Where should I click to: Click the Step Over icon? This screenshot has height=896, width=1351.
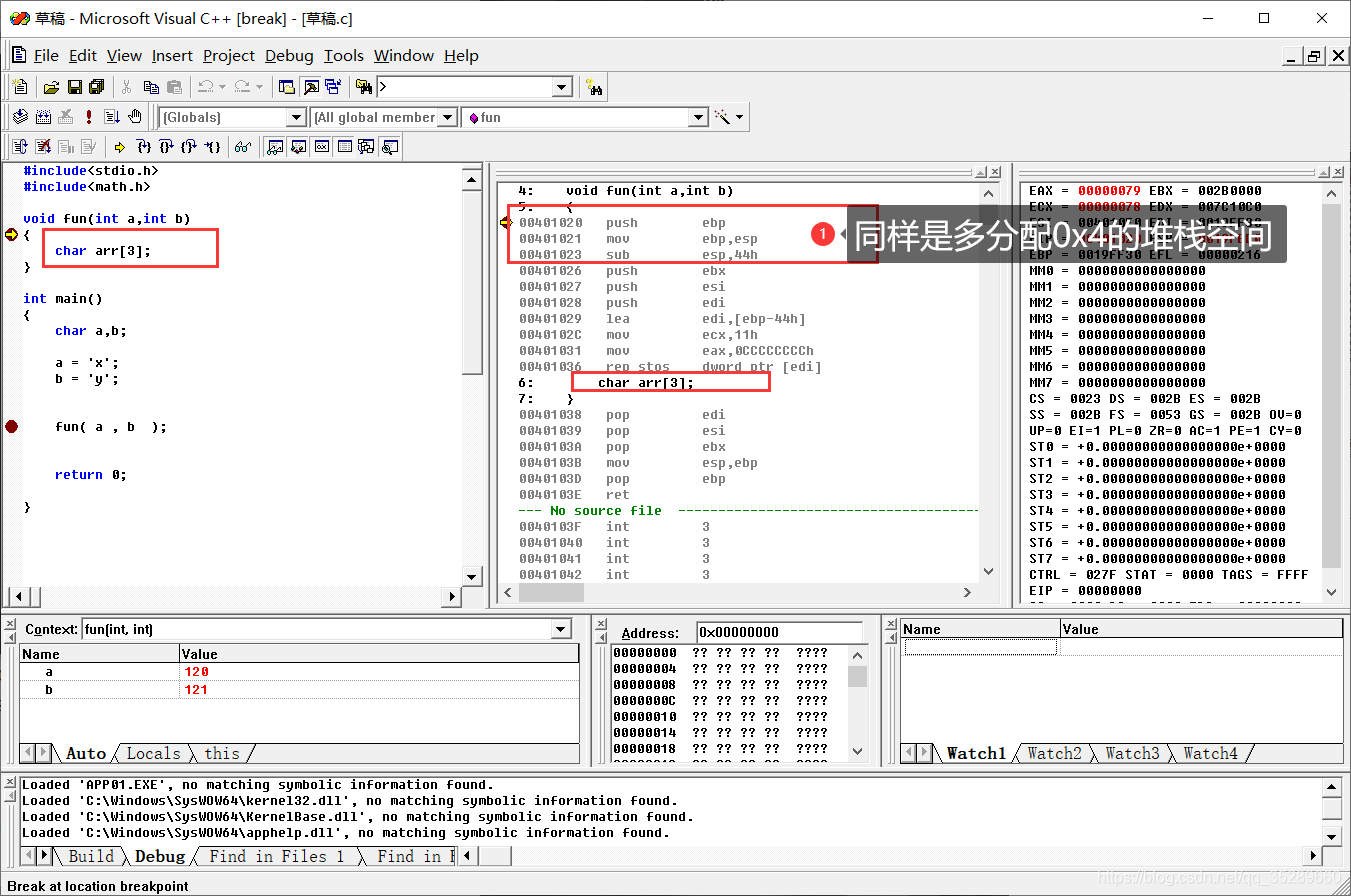[x=166, y=147]
